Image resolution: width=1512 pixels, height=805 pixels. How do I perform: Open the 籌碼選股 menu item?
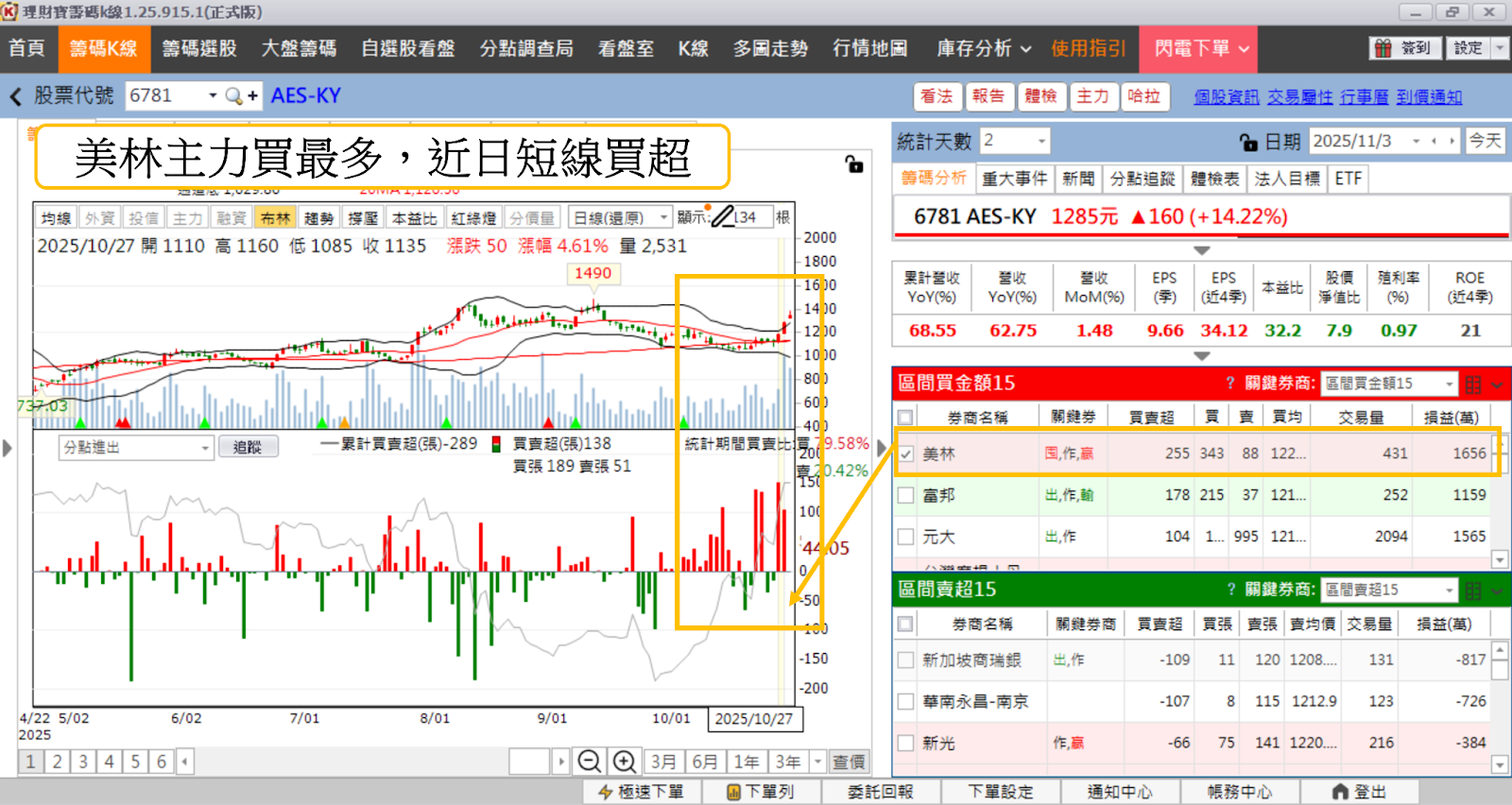click(x=198, y=49)
